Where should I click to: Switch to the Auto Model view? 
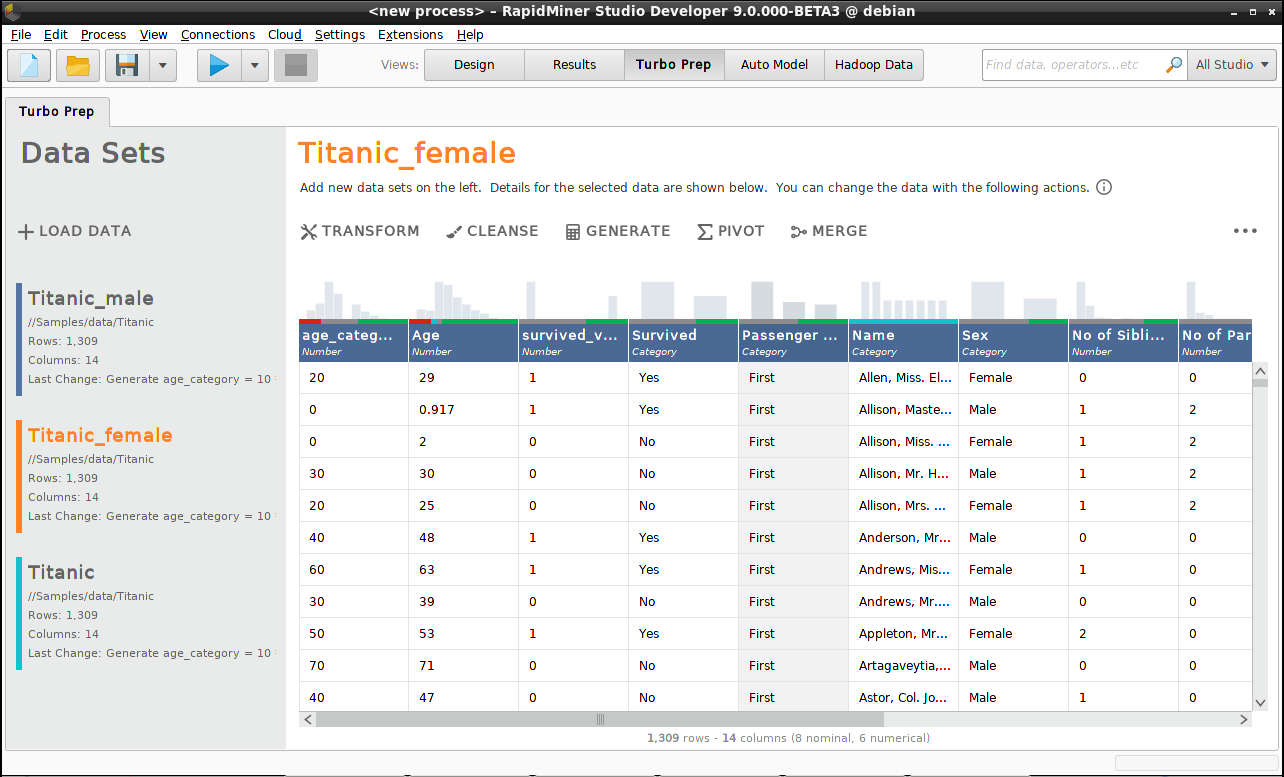774,64
